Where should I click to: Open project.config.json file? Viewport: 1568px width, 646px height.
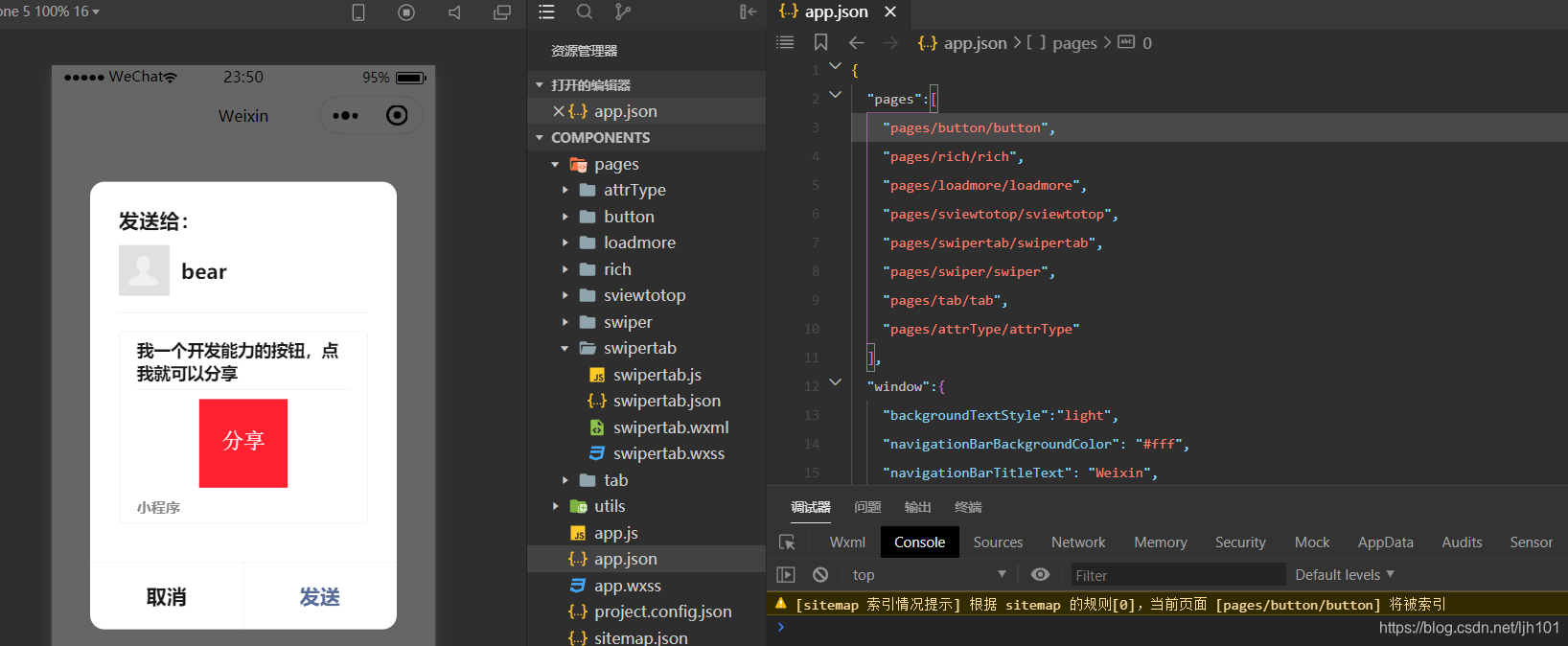[662, 611]
